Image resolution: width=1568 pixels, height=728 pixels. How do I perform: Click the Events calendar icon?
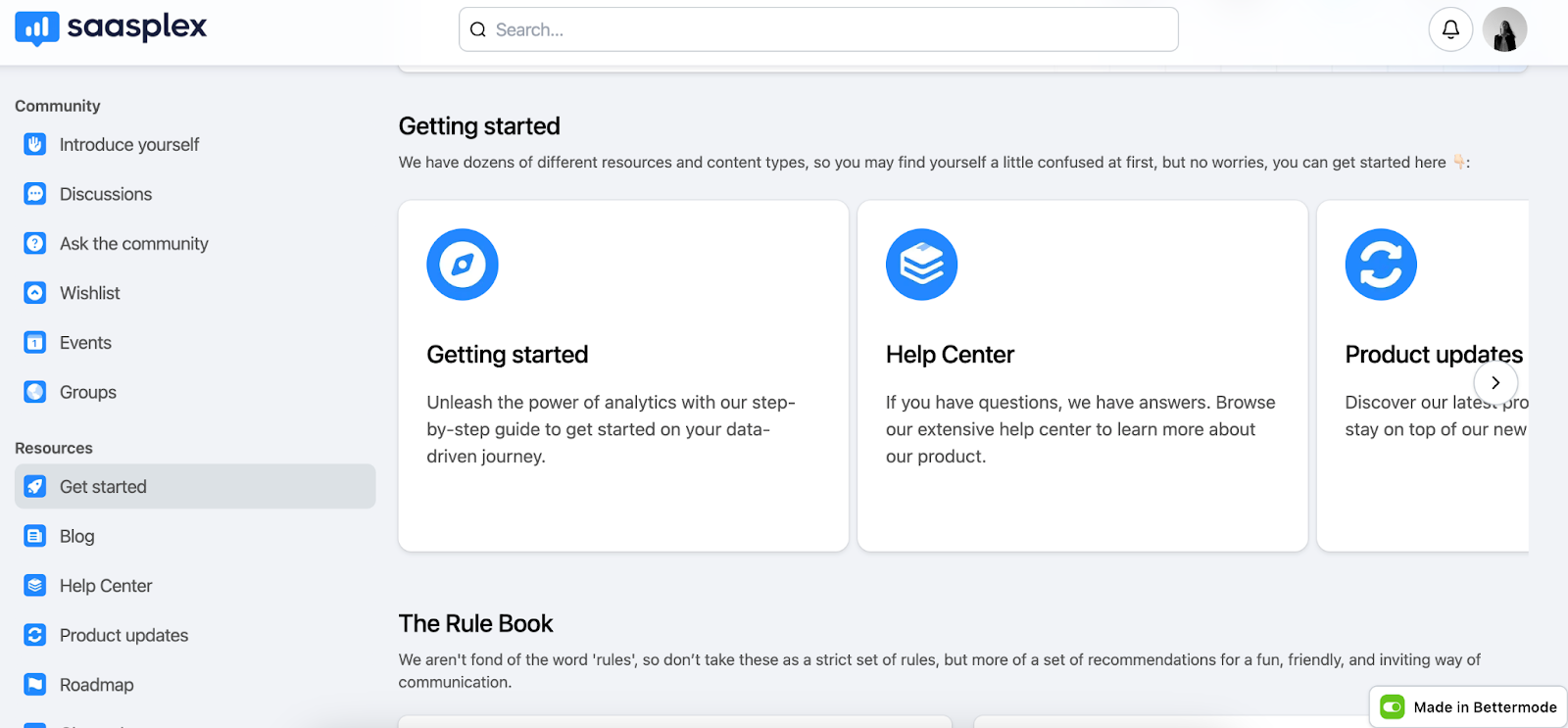(35, 343)
